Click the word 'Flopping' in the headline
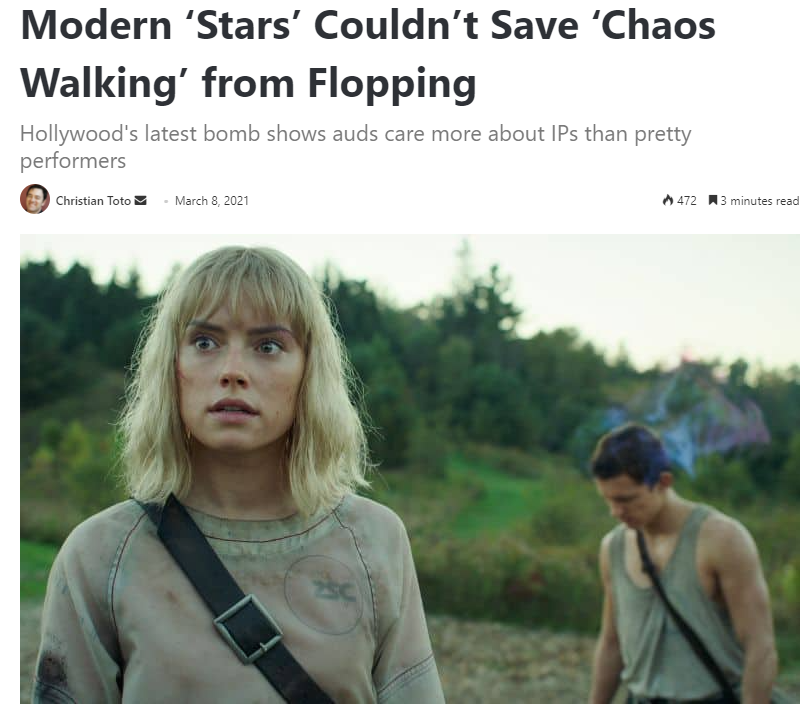The image size is (810, 717). [392, 83]
